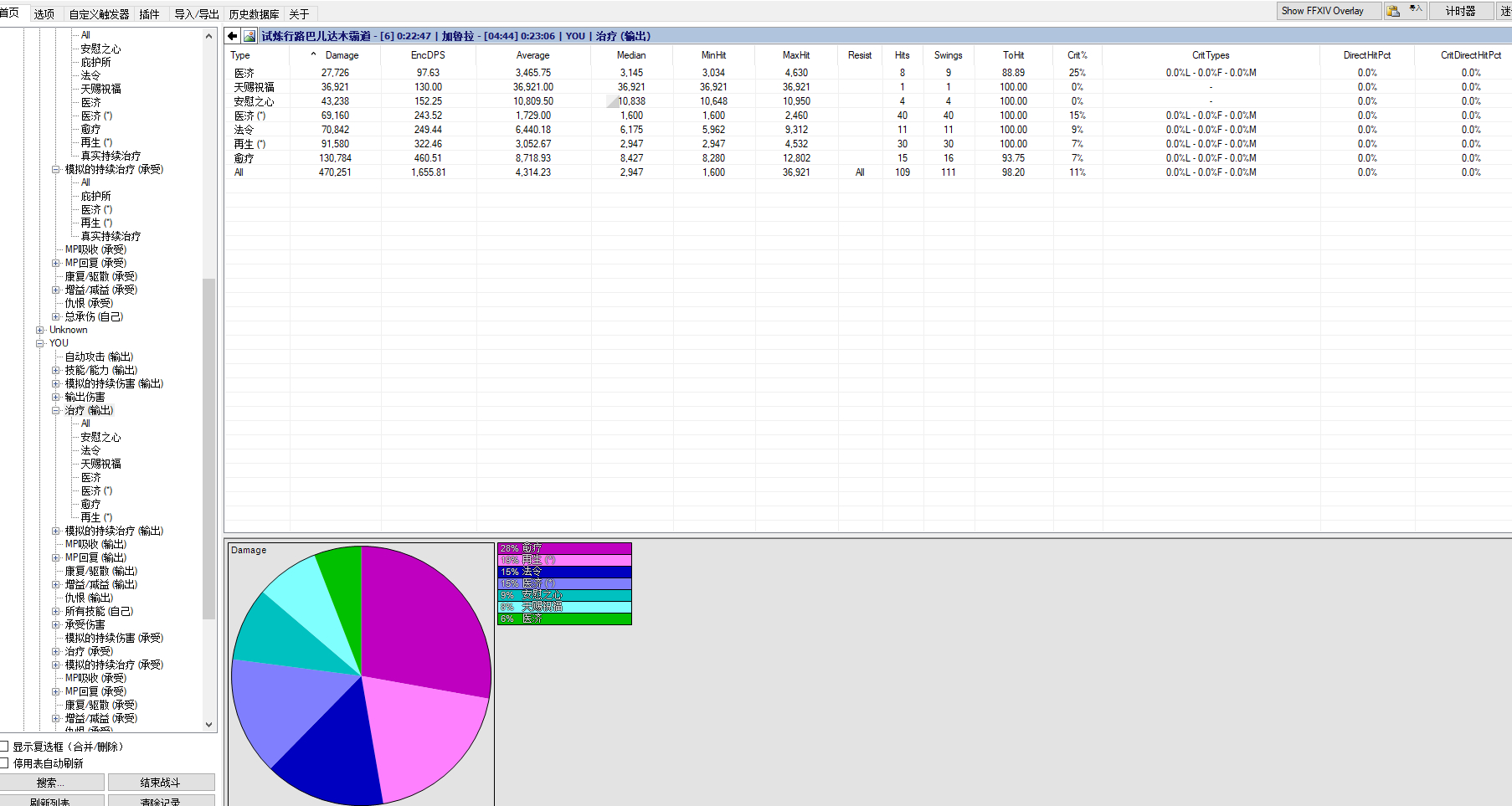Expand 技能/能力 (输出) tree node
The height and width of the screenshot is (806, 1512).
point(56,370)
